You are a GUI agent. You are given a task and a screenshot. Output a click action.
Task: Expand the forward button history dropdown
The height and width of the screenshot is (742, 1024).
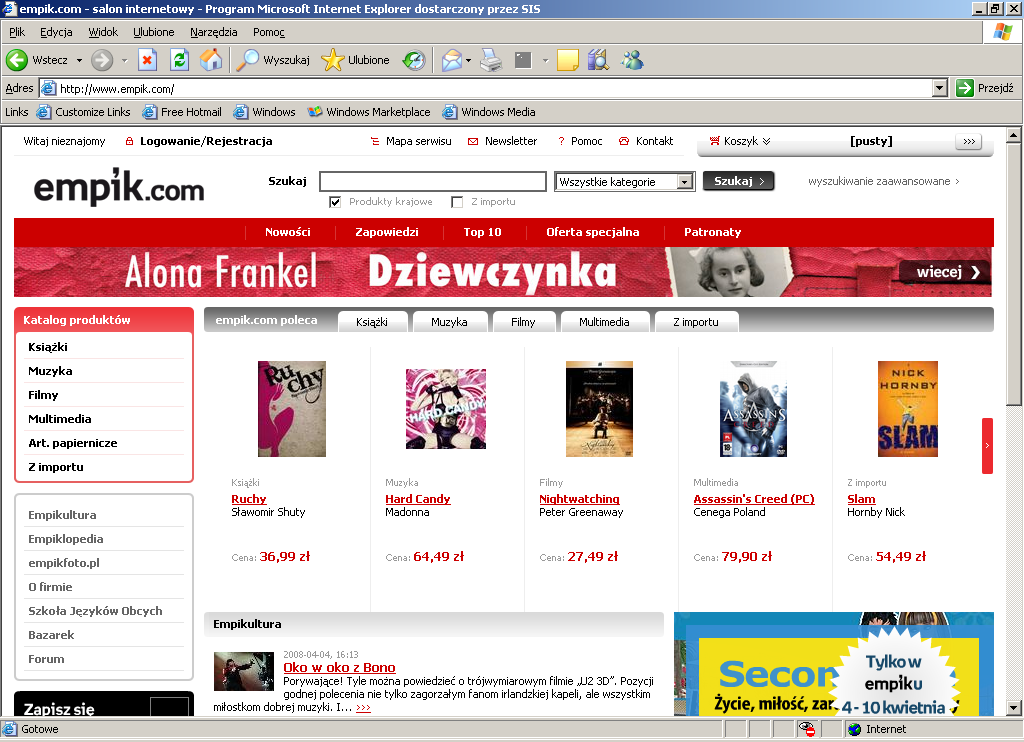point(124,60)
